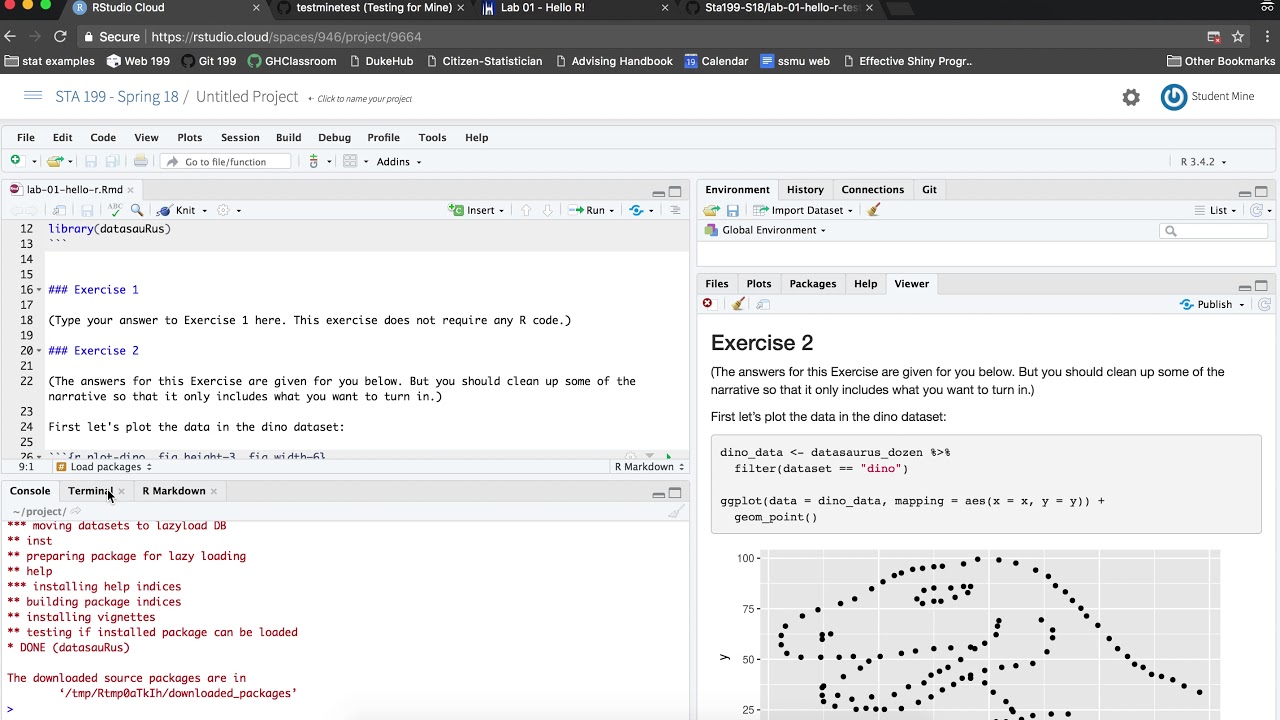Click the red remove viewer item icon
Viewport: 1280px width, 720px height.
708,304
